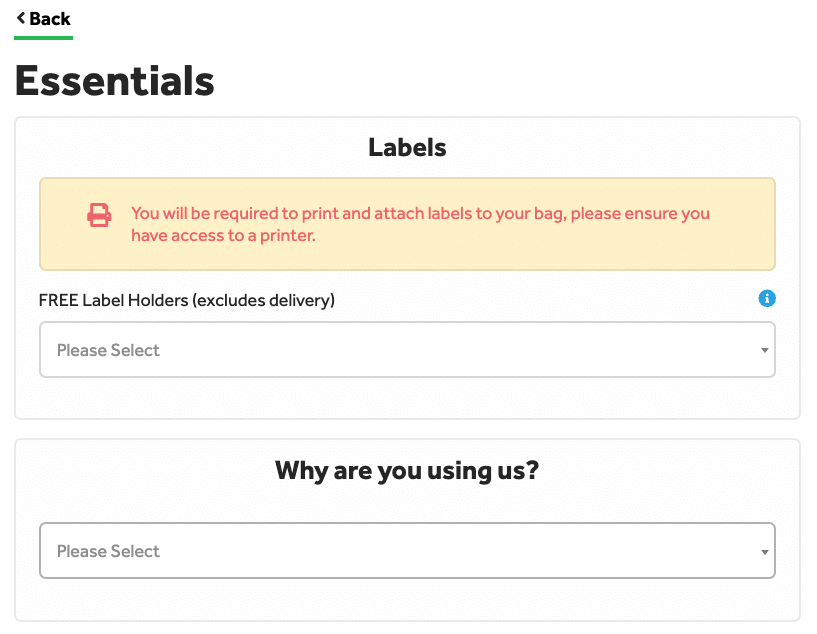Viewport: 817px width, 634px height.
Task: Click the Please Select text under Label Holders
Action: (x=108, y=350)
